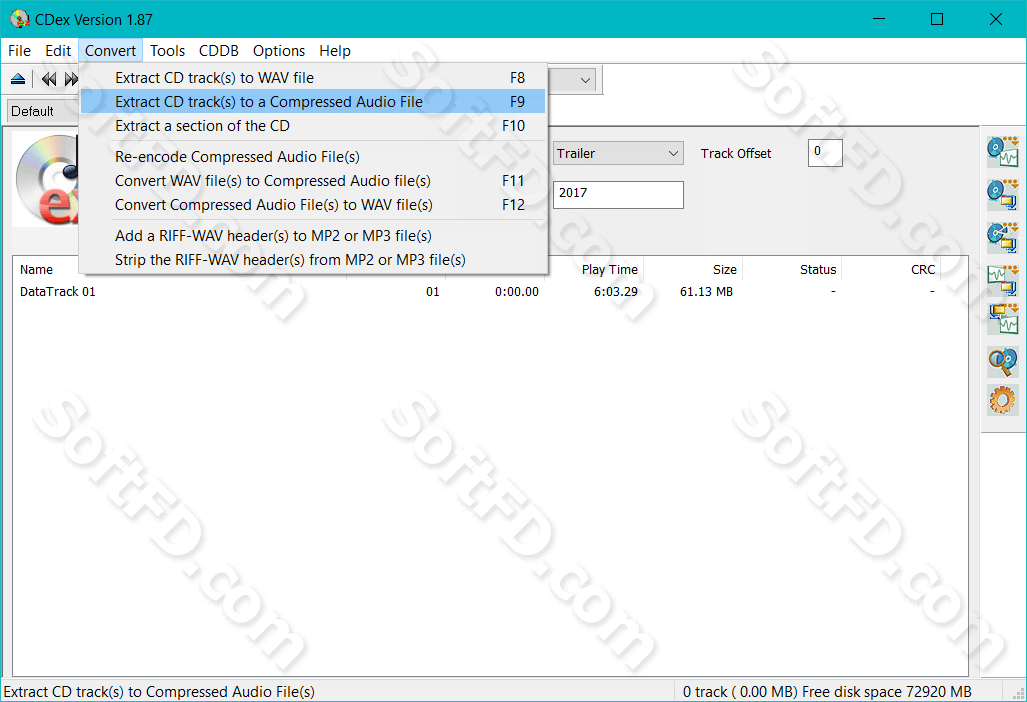Expand the Trailer genre dropdown
This screenshot has width=1027, height=702.
coord(673,153)
